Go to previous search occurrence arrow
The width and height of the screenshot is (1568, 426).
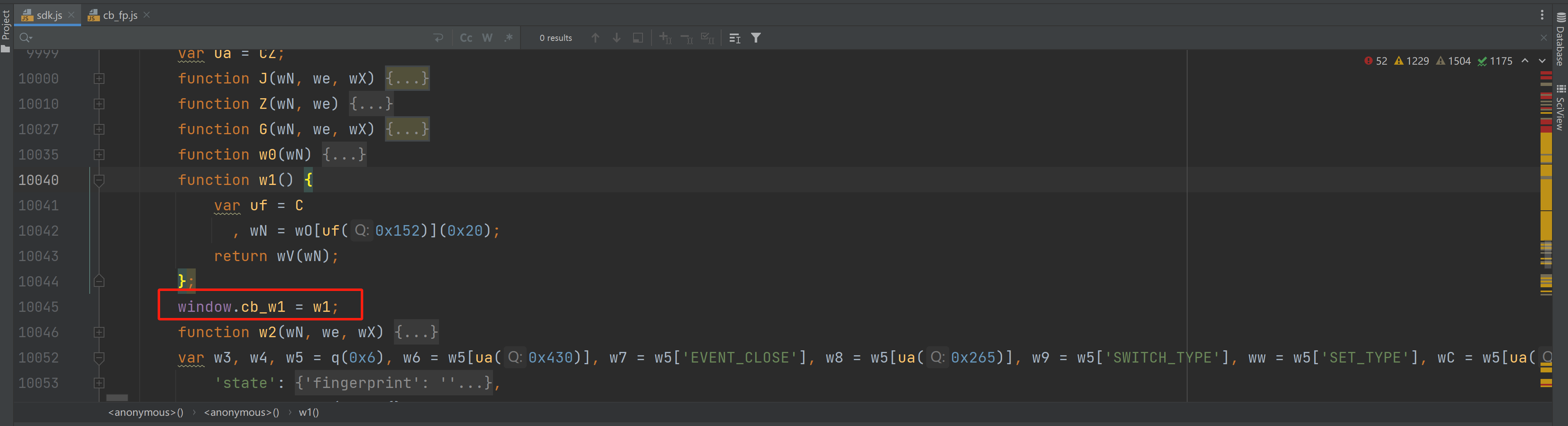coord(595,38)
